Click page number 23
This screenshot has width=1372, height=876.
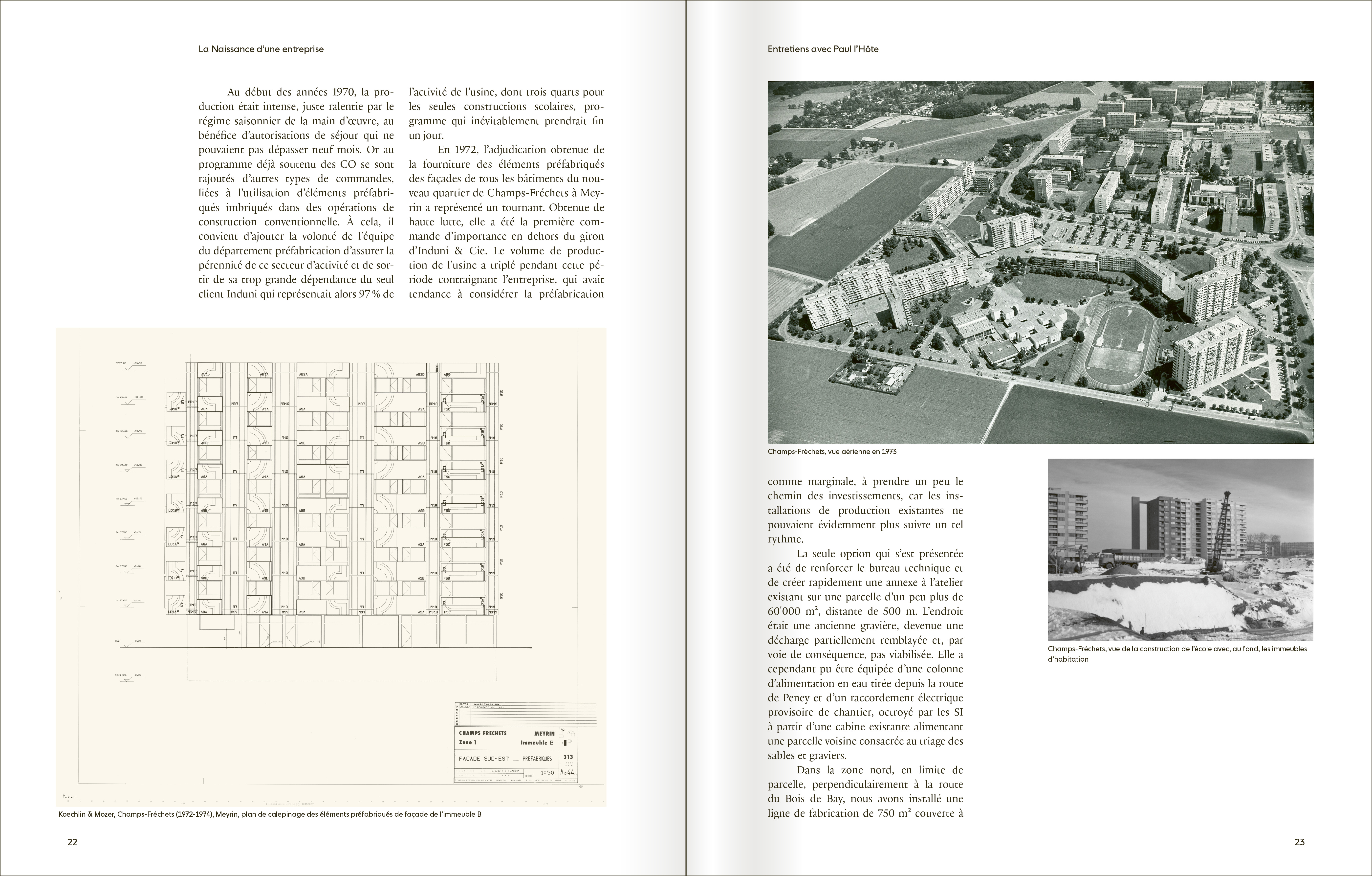pyautogui.click(x=1300, y=842)
